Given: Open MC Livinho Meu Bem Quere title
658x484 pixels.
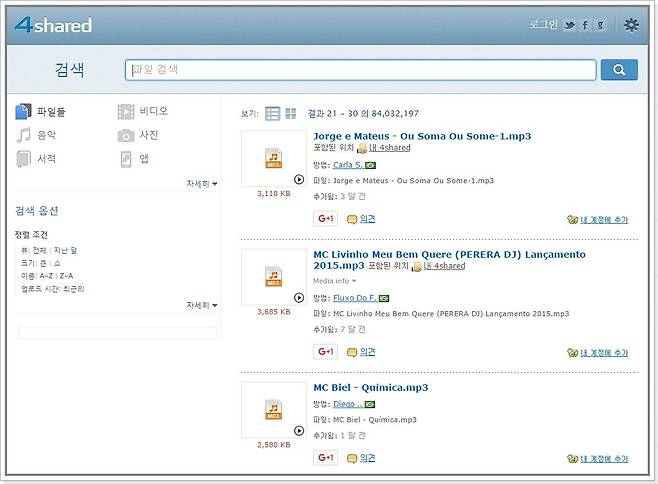Looking at the screenshot, I should click(449, 260).
